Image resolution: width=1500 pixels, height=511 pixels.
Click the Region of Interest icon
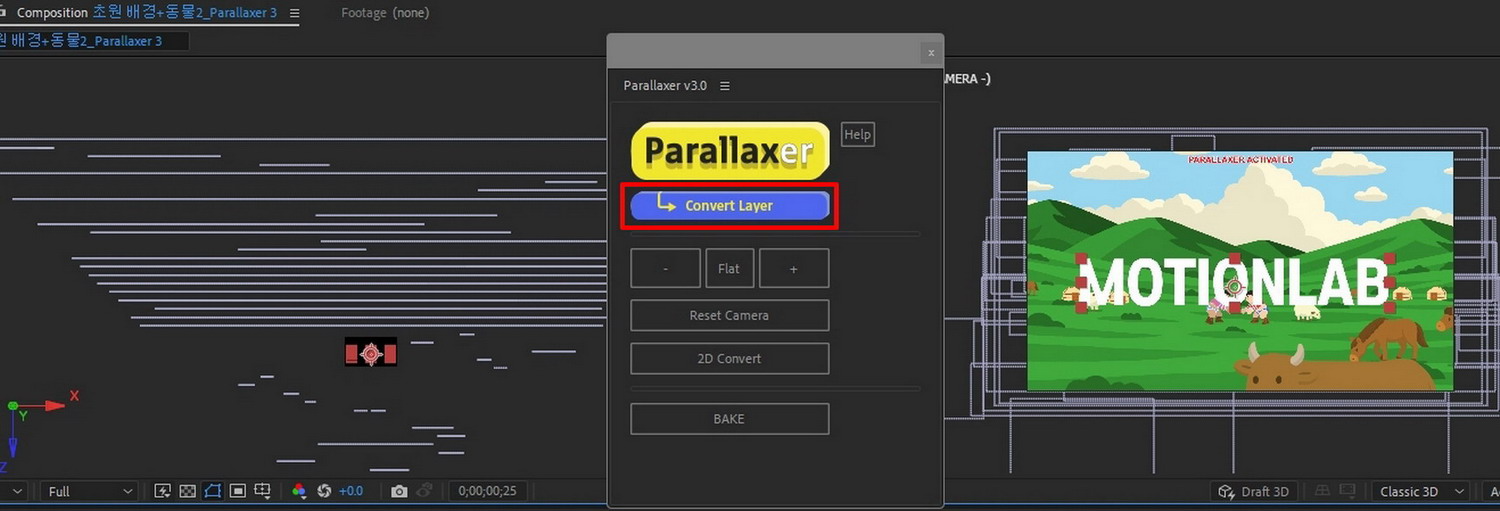238,491
